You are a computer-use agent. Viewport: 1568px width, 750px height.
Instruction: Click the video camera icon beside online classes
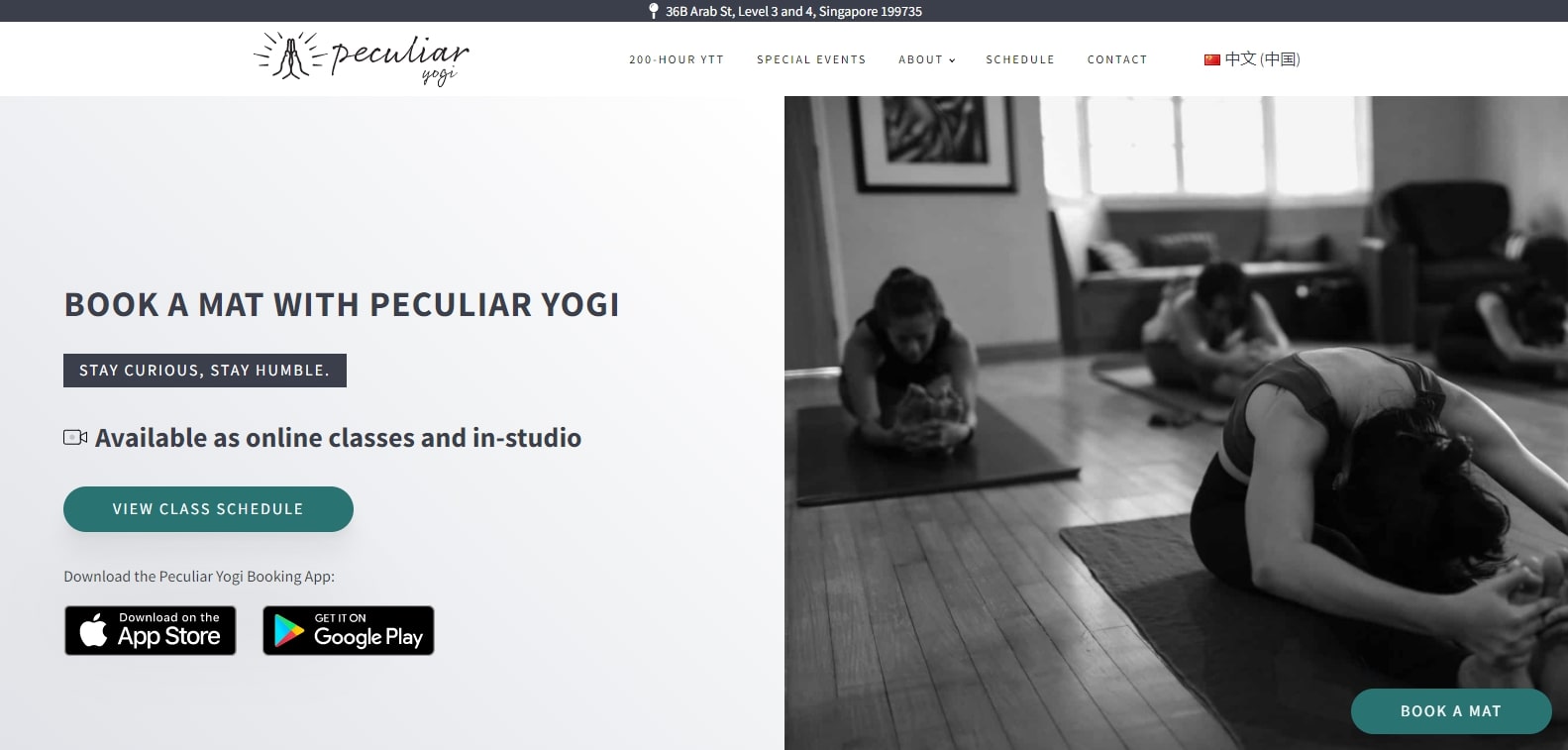click(75, 437)
